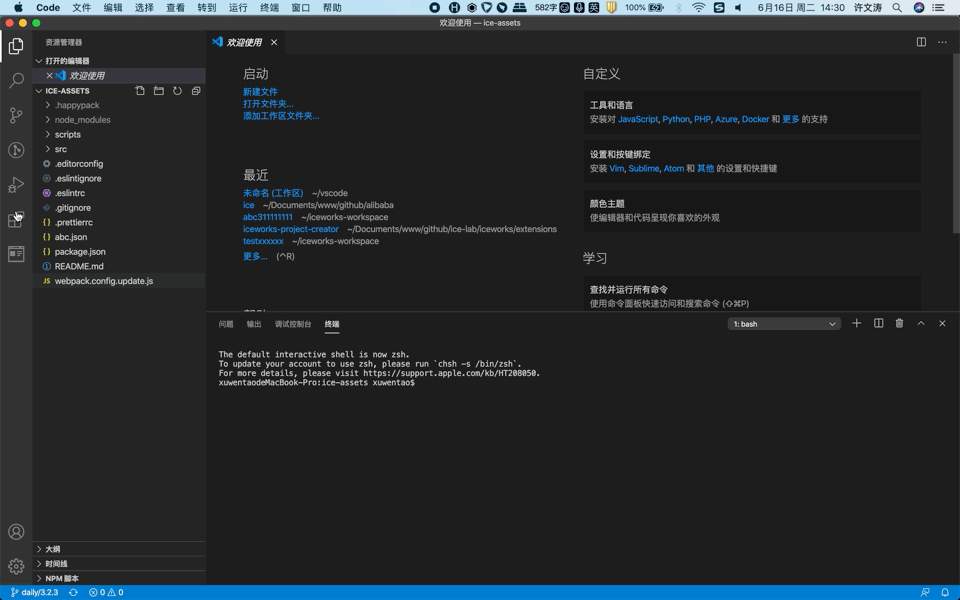Switch to the 调试控制台 panel tab
The image size is (960, 600).
click(293, 324)
